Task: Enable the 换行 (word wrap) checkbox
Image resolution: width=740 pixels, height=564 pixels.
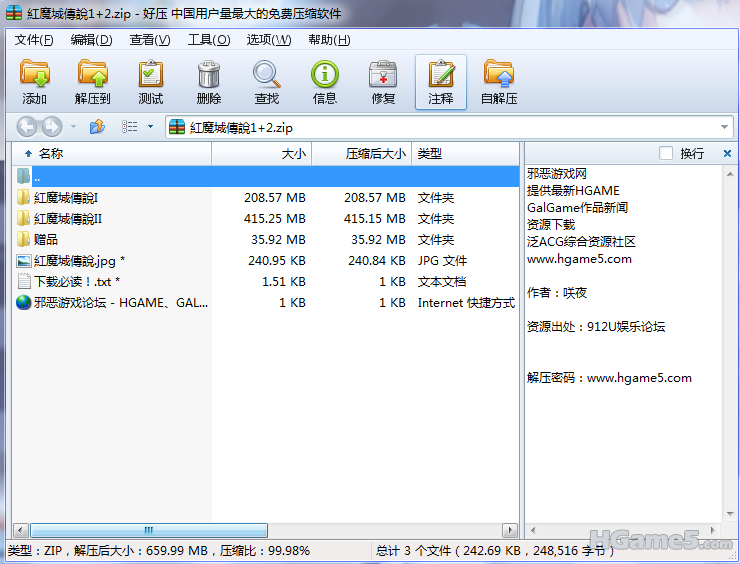Action: pyautogui.click(x=666, y=153)
